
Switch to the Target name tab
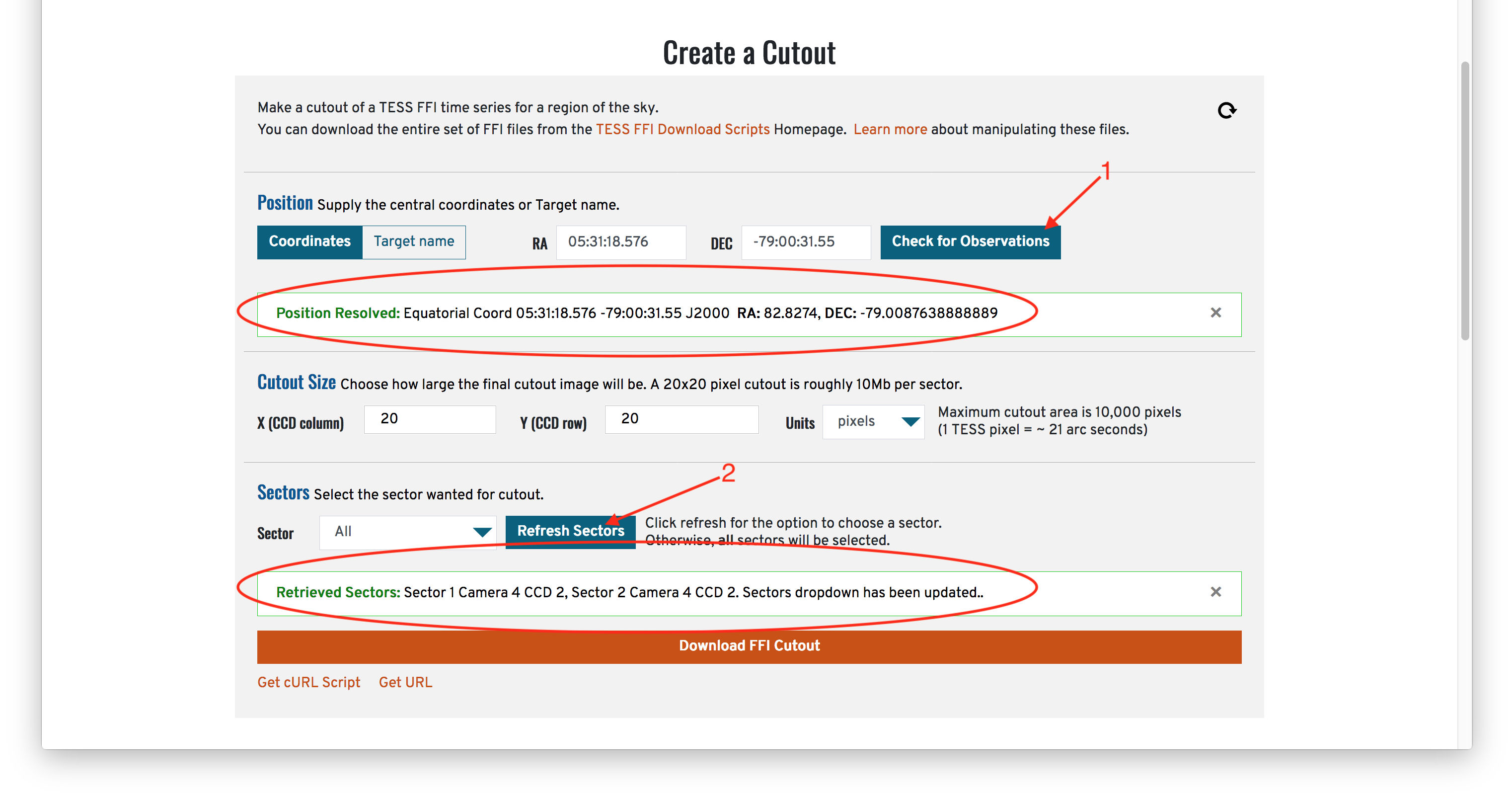pyautogui.click(x=414, y=242)
